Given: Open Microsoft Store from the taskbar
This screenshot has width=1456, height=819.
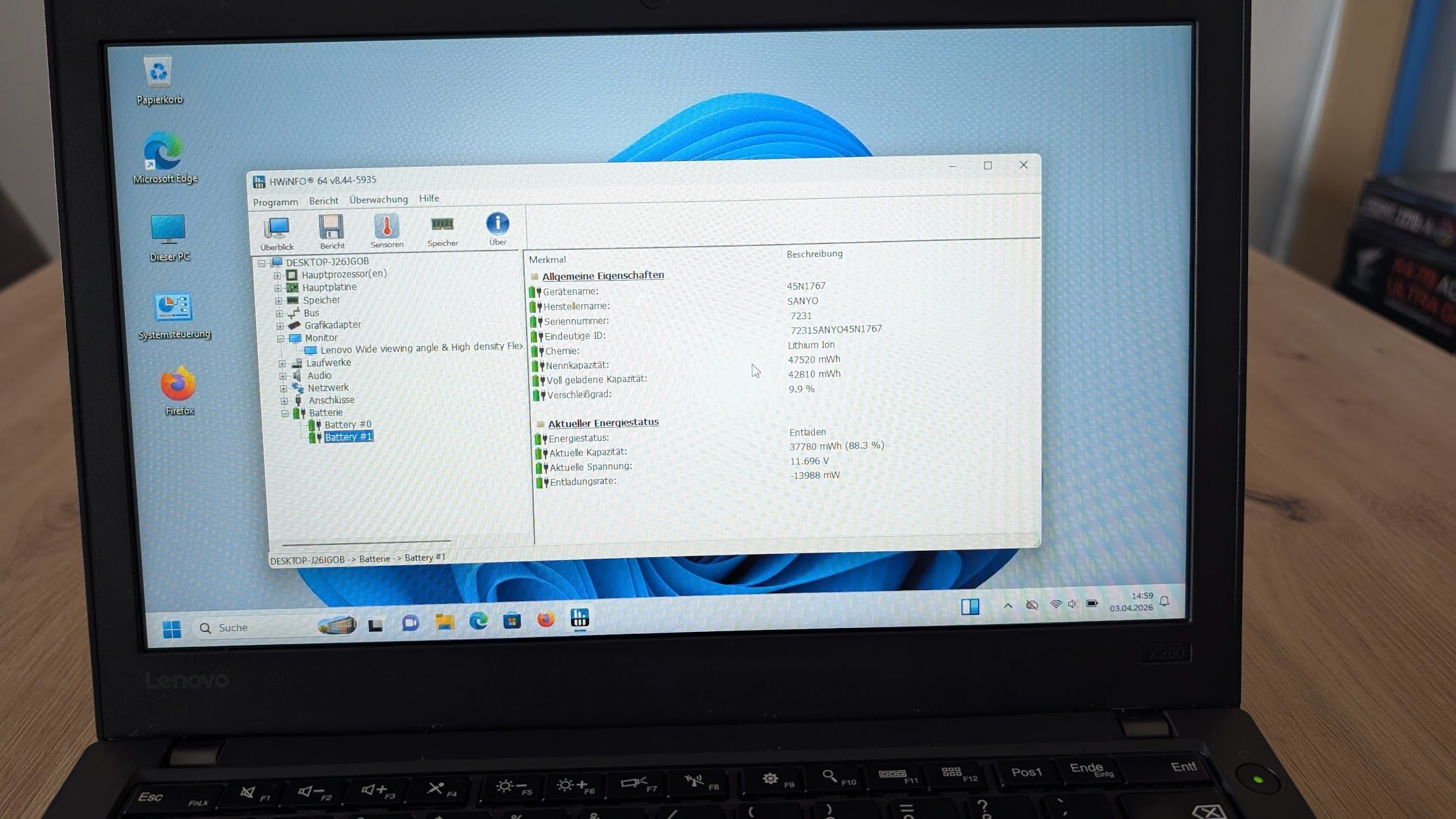Looking at the screenshot, I should 512,620.
